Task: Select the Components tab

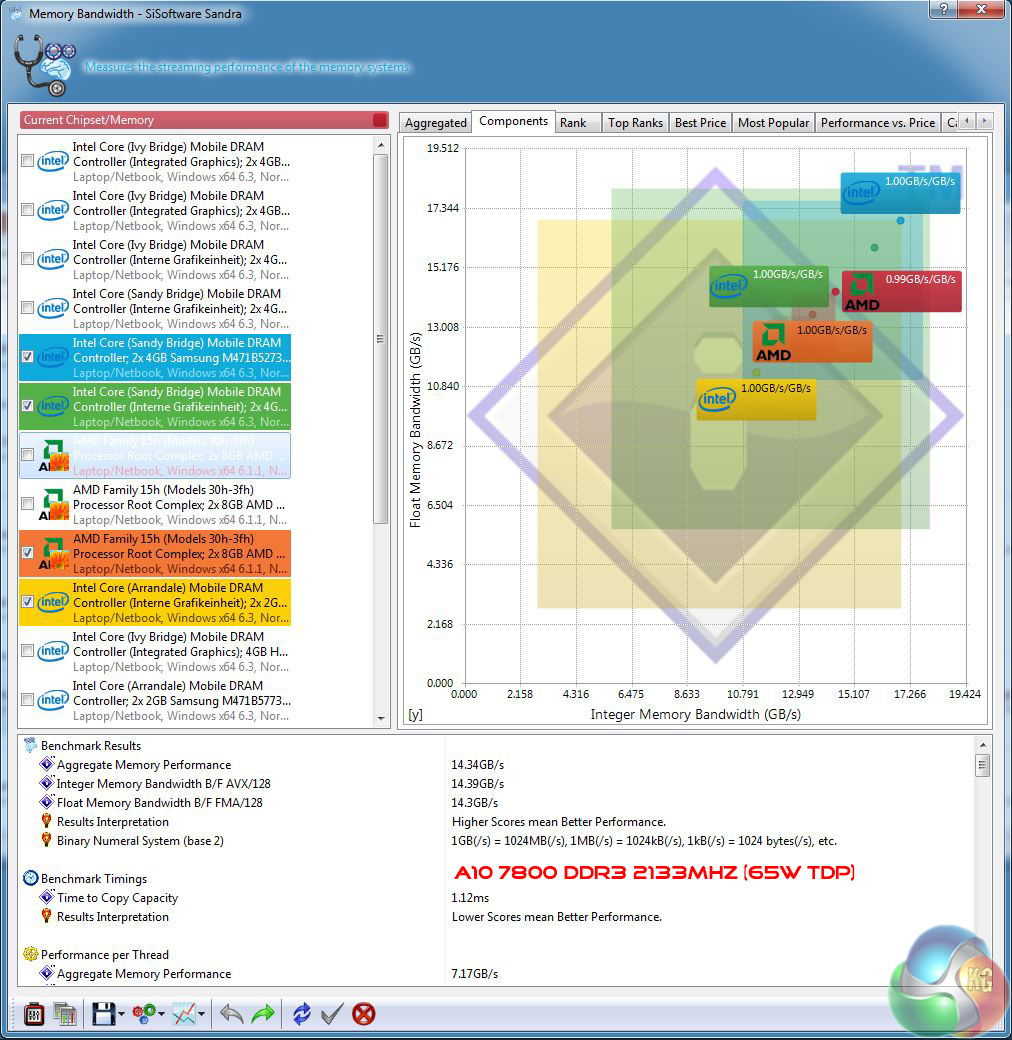Action: (513, 121)
